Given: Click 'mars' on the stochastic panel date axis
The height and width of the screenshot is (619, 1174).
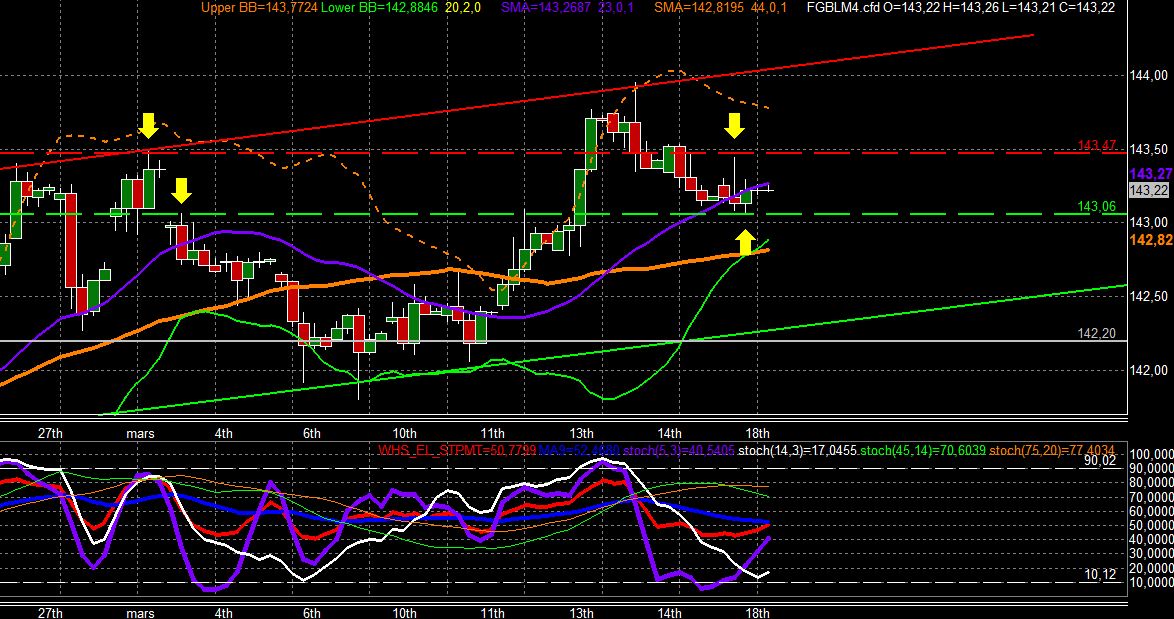Looking at the screenshot, I should point(140,613).
